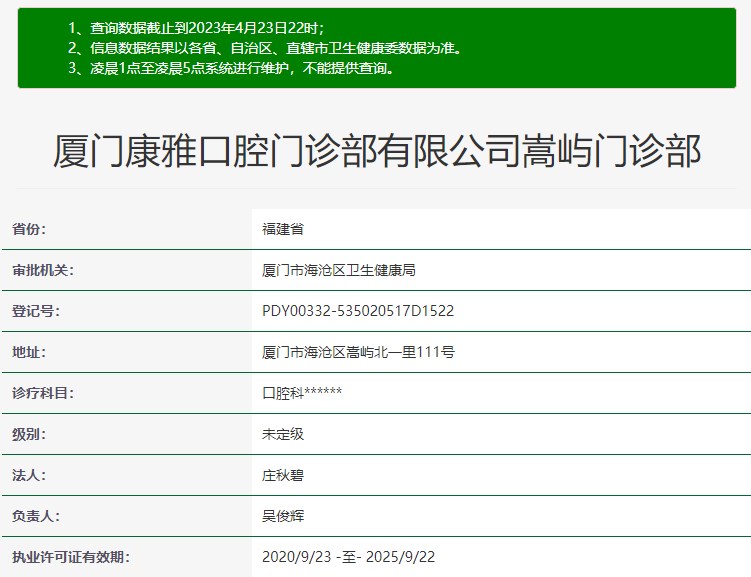Select the value 未定级
751x577 pixels.
283,434
